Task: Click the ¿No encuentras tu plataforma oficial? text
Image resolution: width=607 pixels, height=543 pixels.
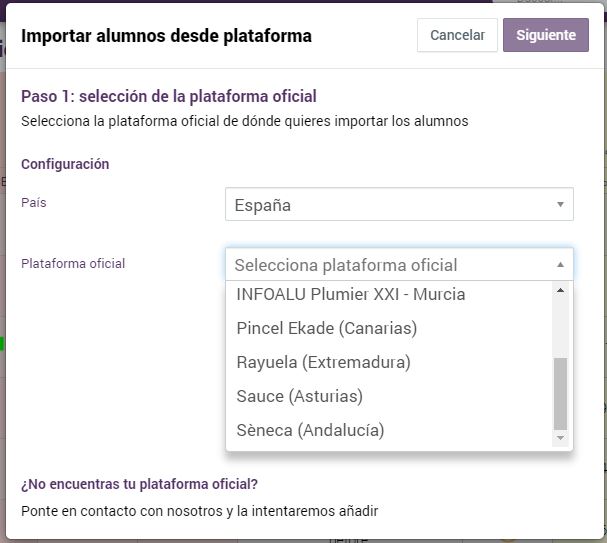Action: coord(139,484)
